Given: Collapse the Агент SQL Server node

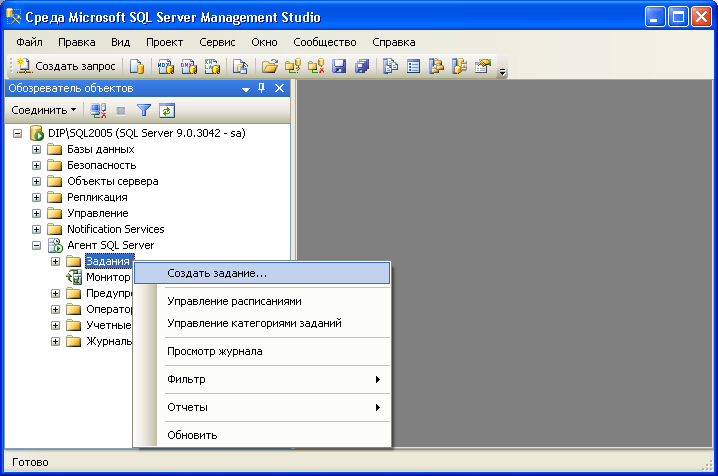Looking at the screenshot, I should coord(37,245).
